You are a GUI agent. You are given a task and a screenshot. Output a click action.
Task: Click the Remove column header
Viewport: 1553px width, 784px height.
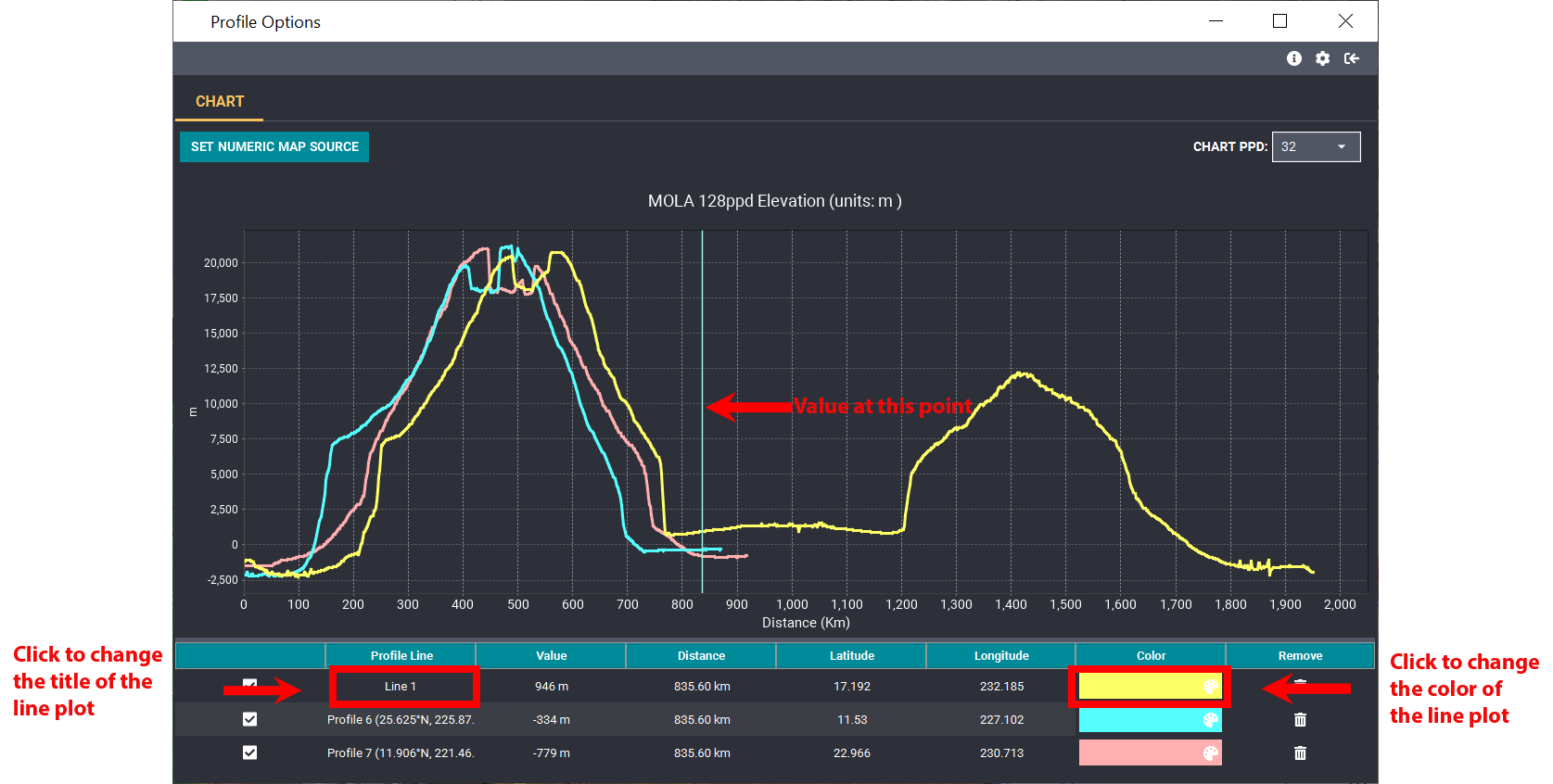pos(1300,655)
